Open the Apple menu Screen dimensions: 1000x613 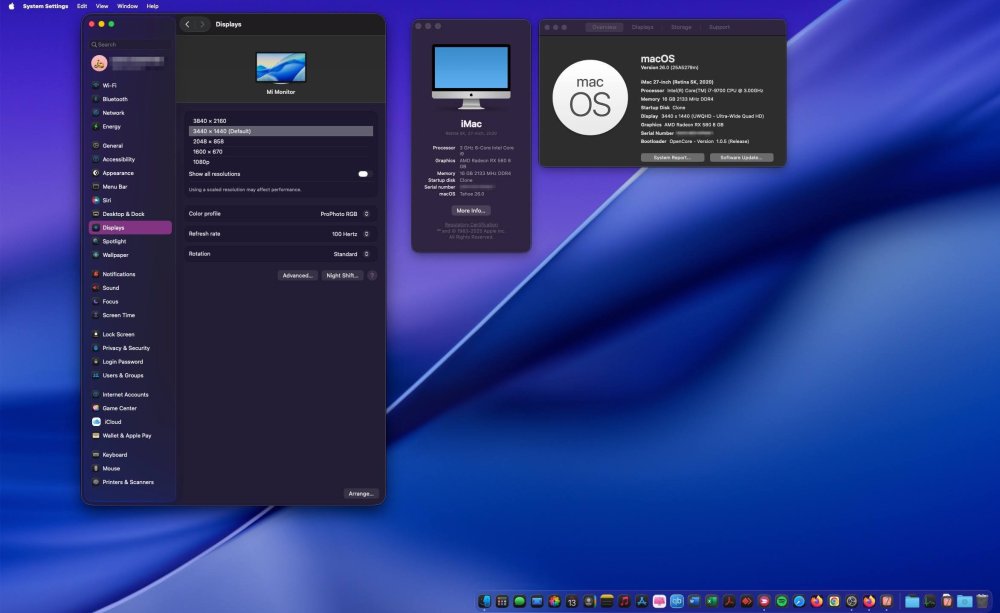coord(11,6)
